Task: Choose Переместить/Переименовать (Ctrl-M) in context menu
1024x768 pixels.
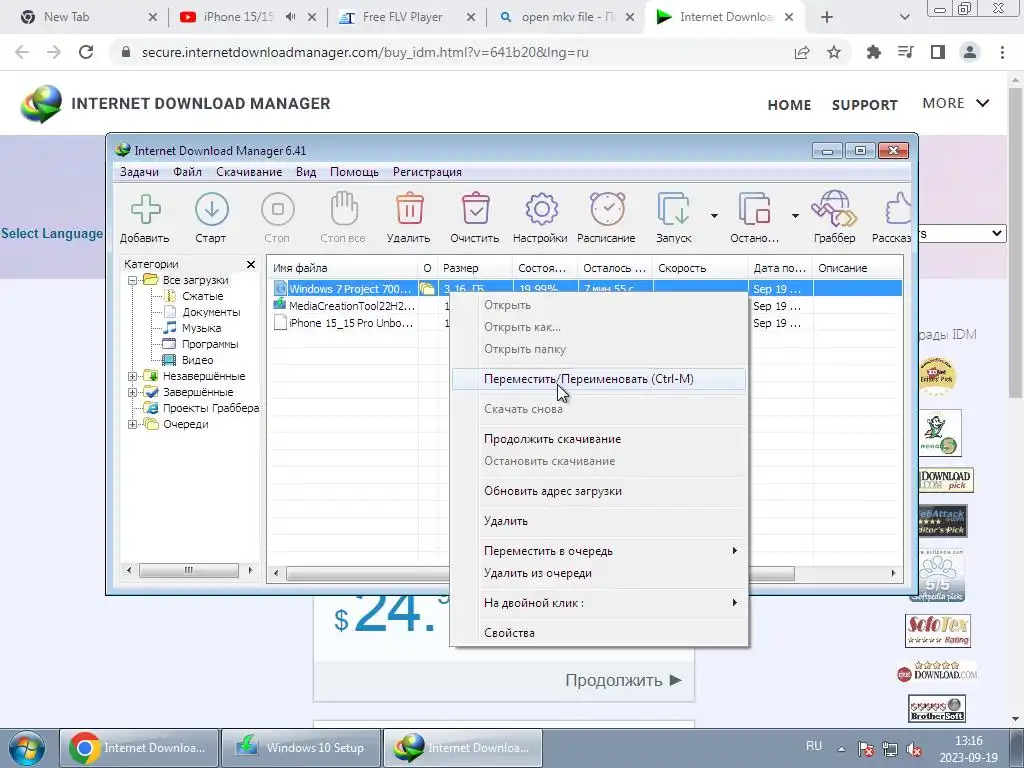Action: pyautogui.click(x=598, y=379)
